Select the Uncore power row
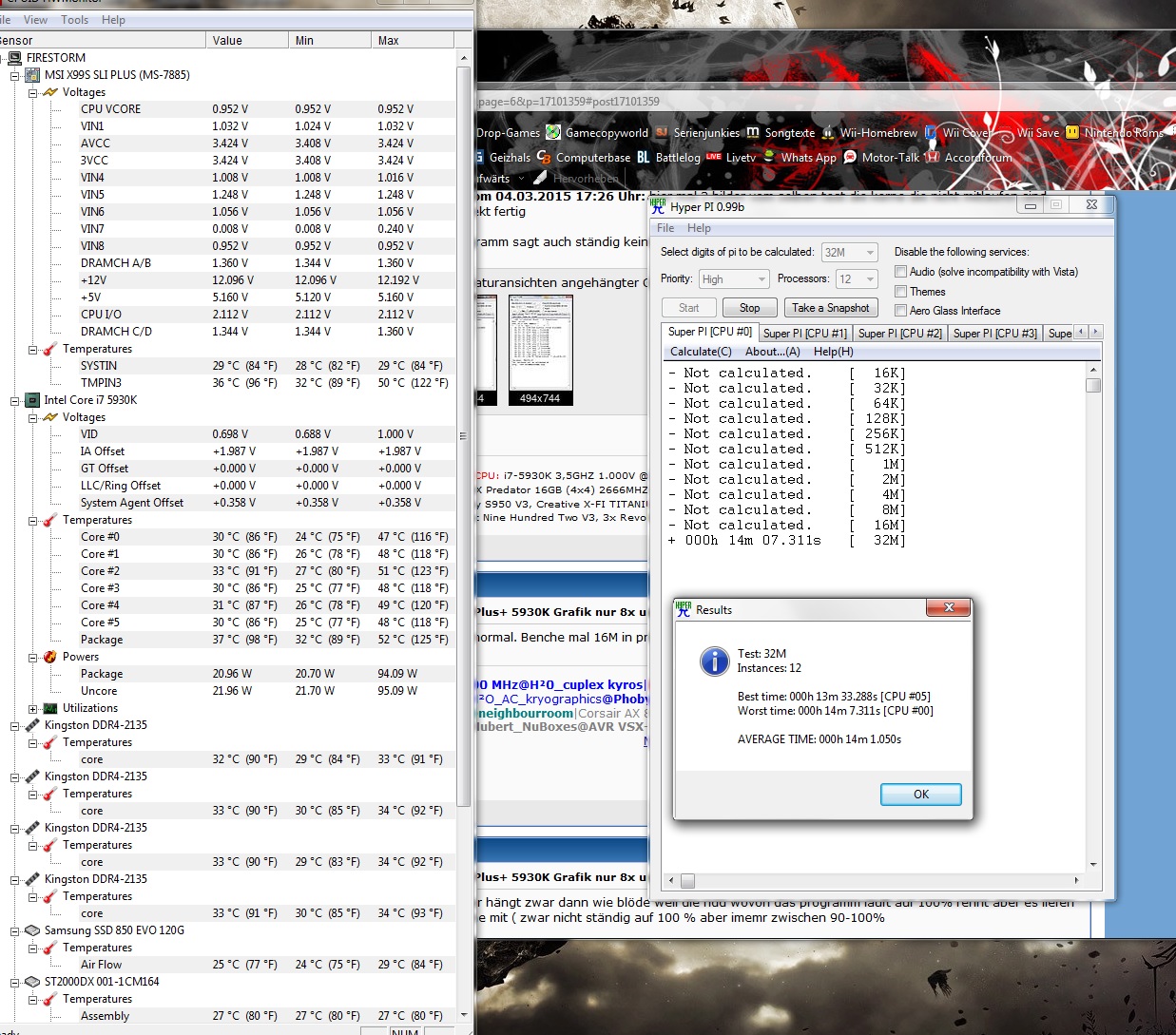 (228, 691)
